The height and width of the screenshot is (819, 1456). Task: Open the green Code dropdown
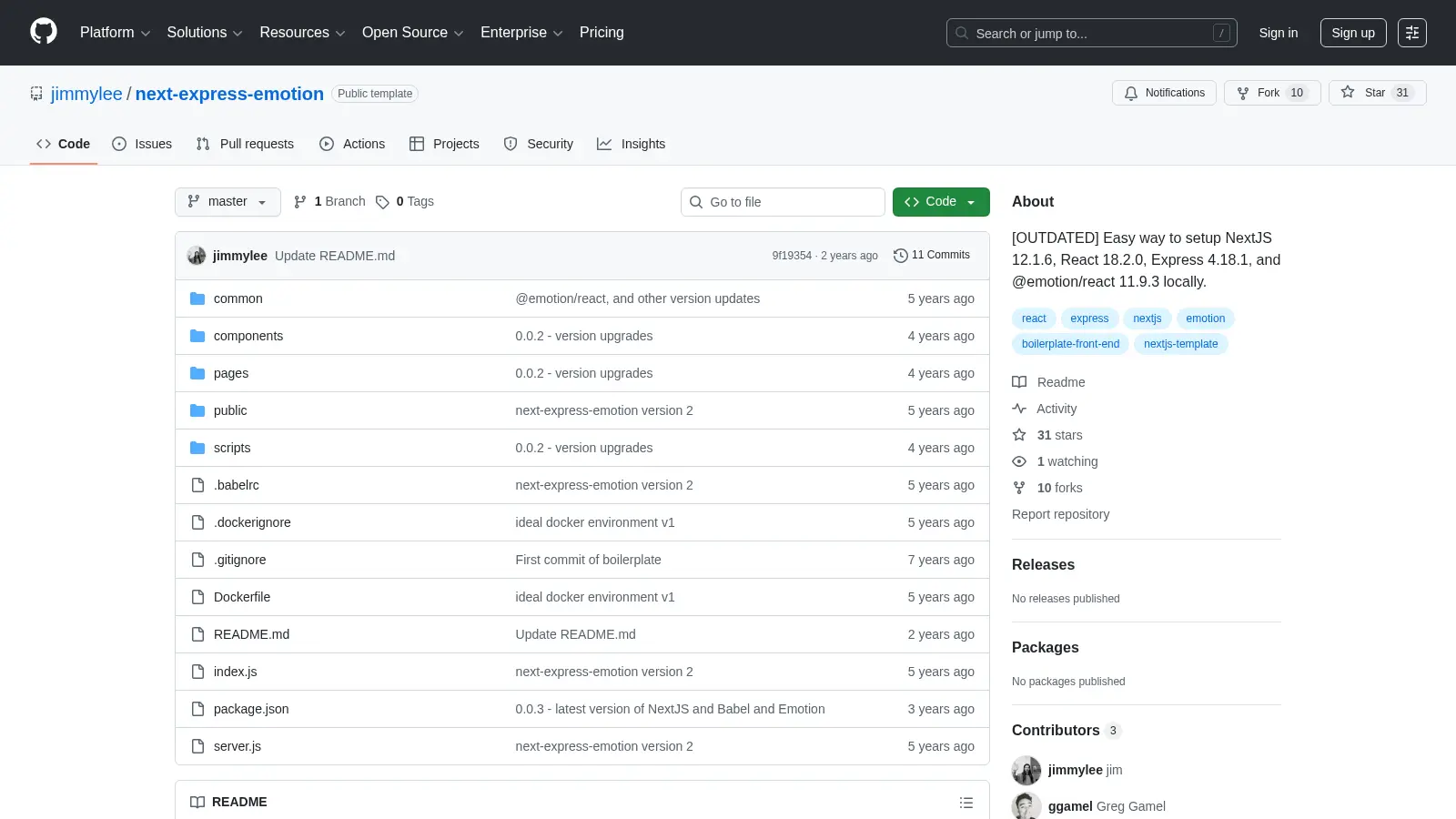[941, 202]
